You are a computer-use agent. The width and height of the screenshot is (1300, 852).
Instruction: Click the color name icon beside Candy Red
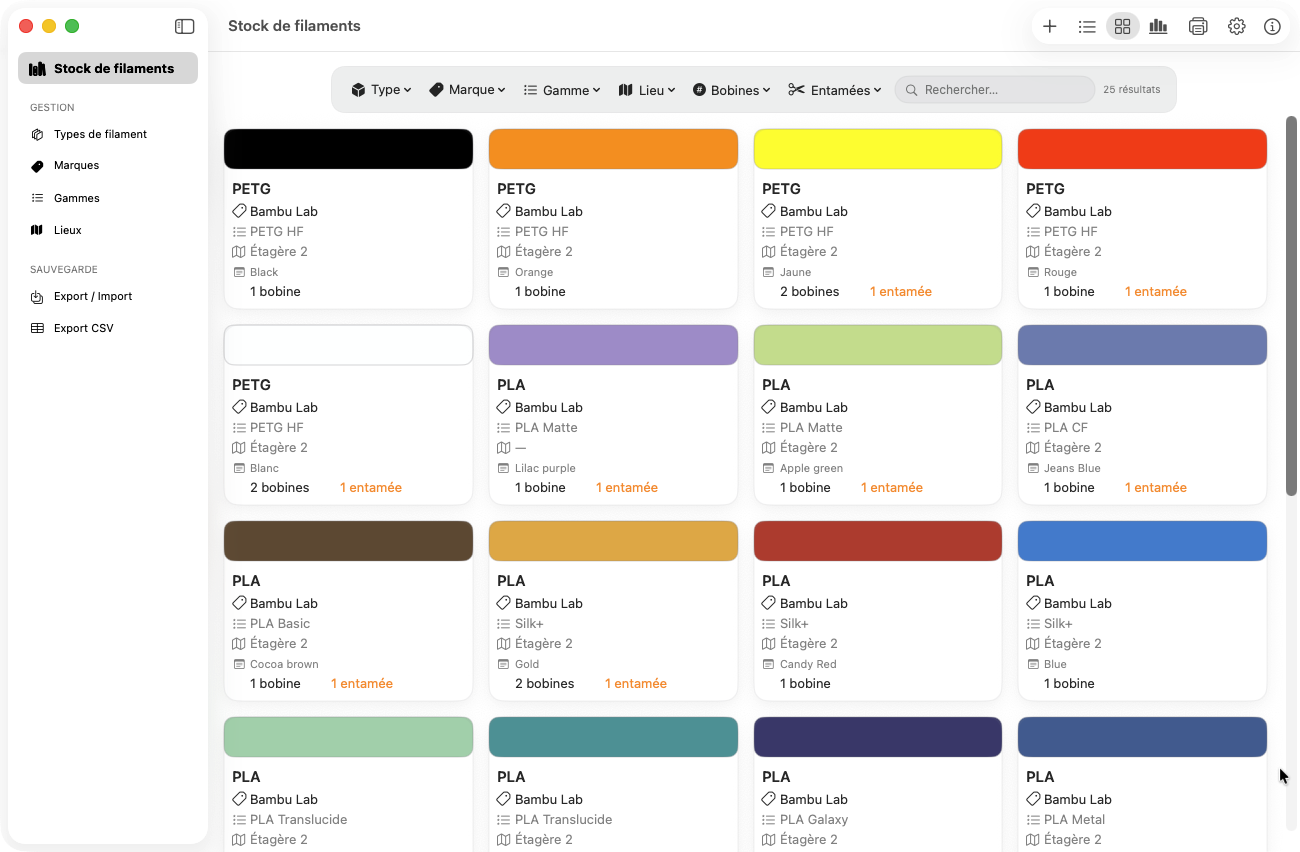769,664
